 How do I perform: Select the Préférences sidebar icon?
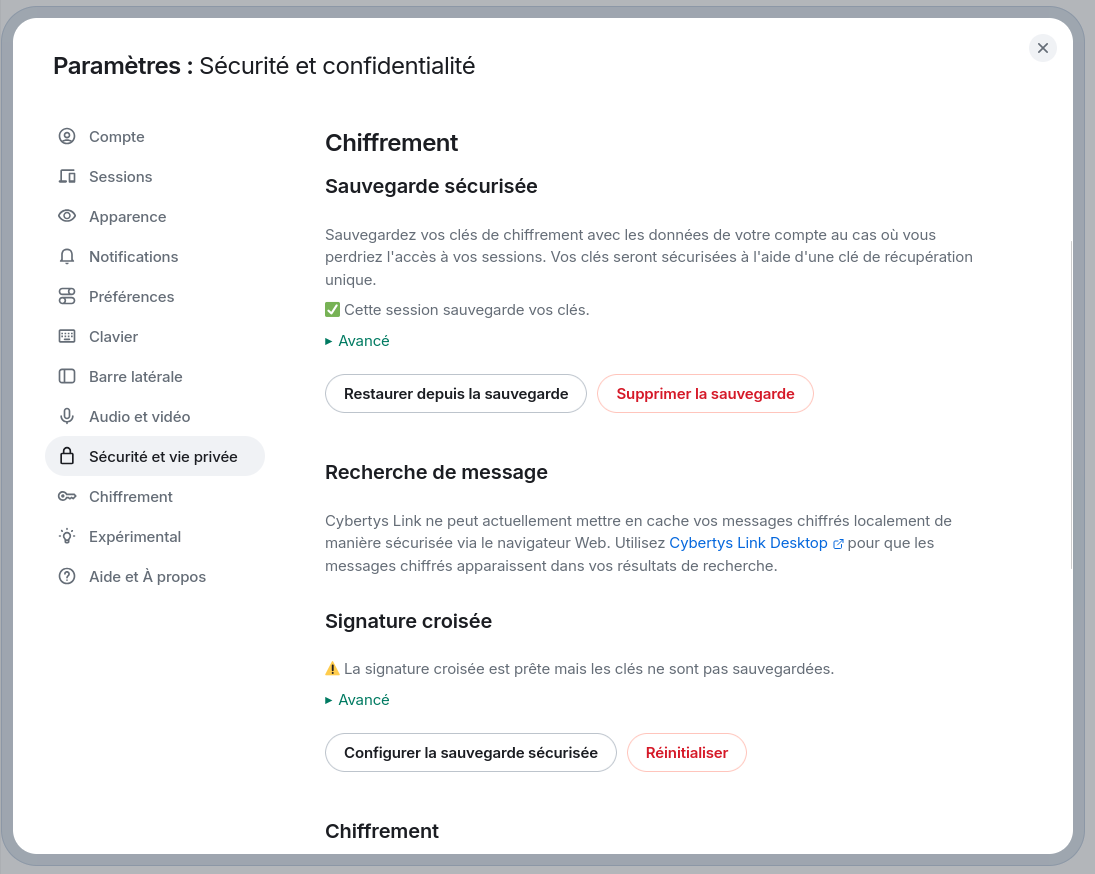click(x=66, y=296)
